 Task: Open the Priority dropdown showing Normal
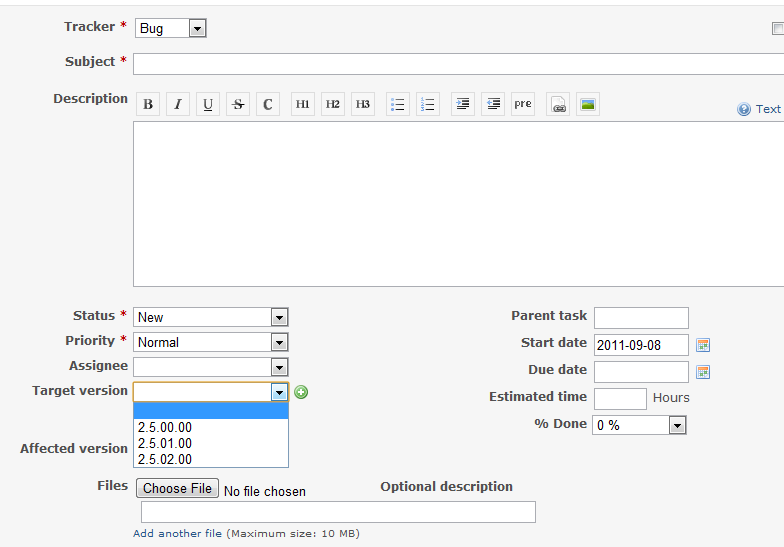point(211,342)
